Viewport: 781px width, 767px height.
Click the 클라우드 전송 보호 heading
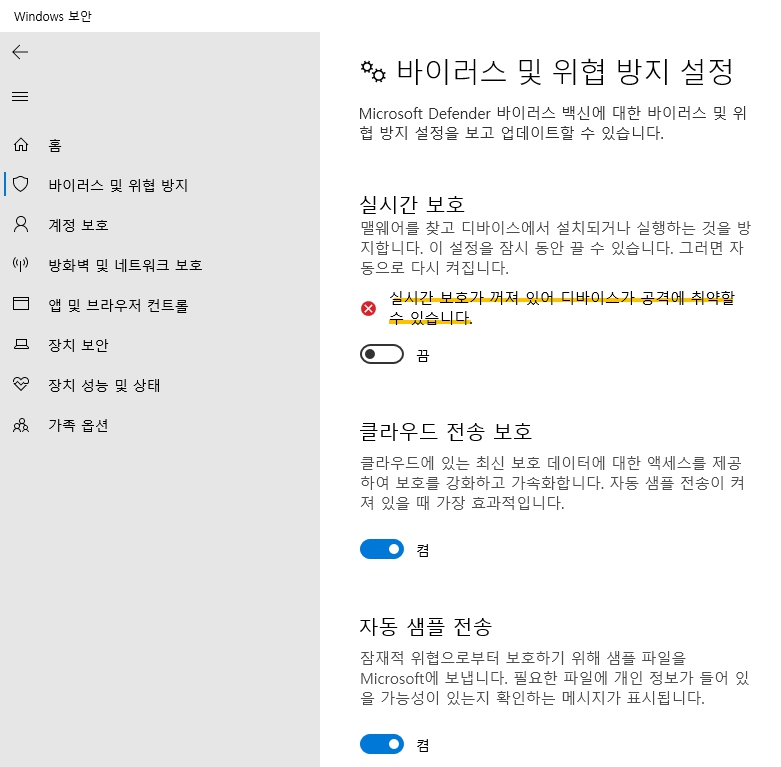[446, 431]
